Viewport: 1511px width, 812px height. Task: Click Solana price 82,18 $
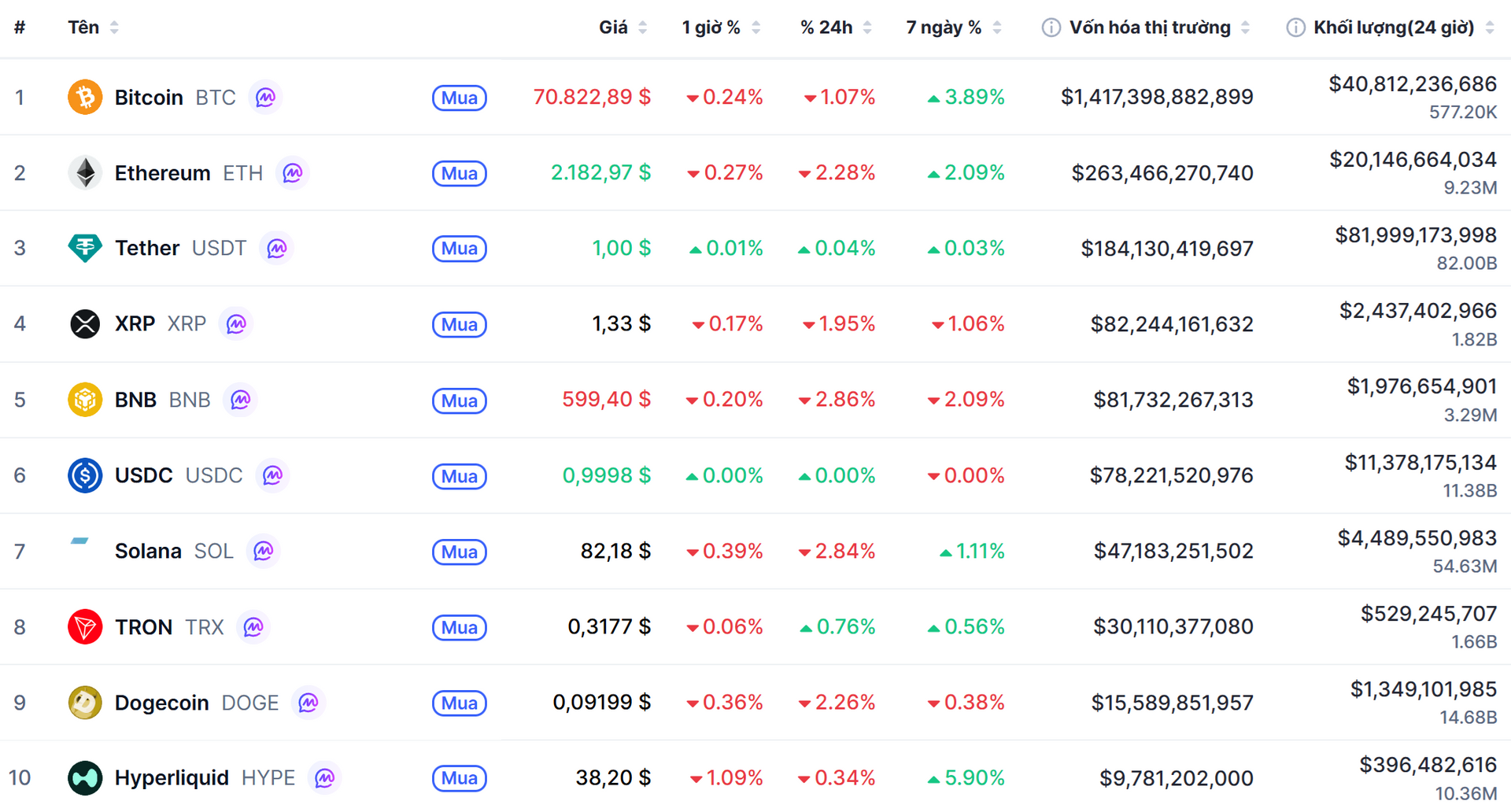tap(615, 551)
